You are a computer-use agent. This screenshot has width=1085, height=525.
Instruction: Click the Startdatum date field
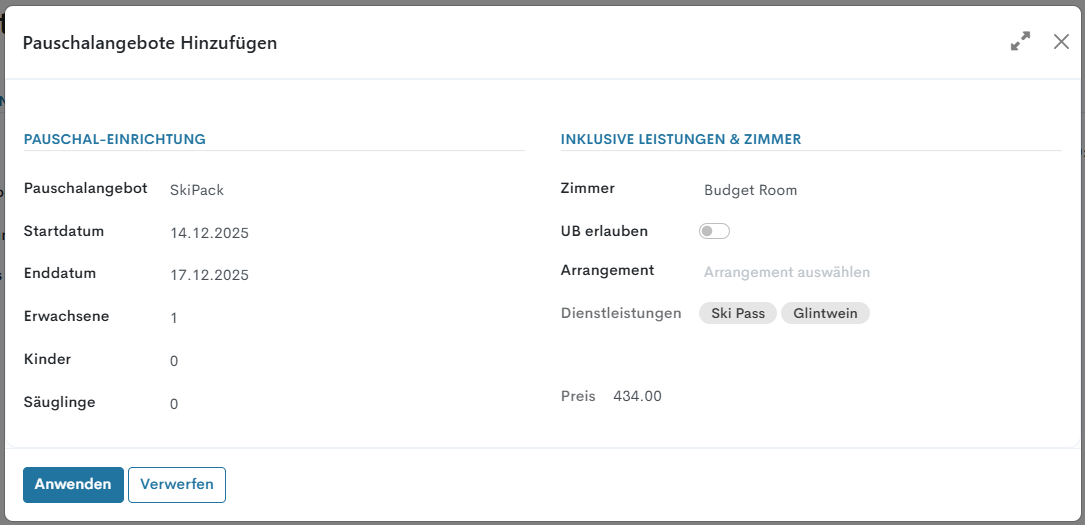(x=209, y=233)
